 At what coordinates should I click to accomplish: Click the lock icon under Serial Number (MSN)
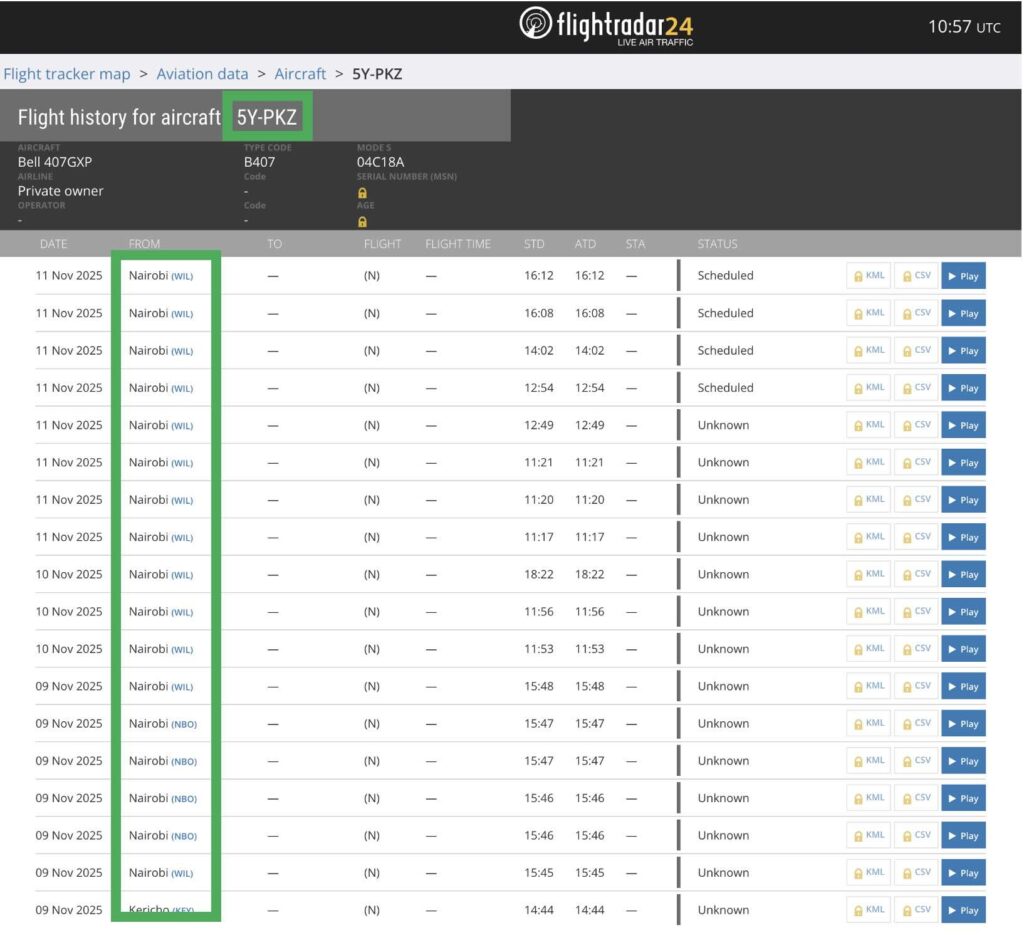(362, 193)
